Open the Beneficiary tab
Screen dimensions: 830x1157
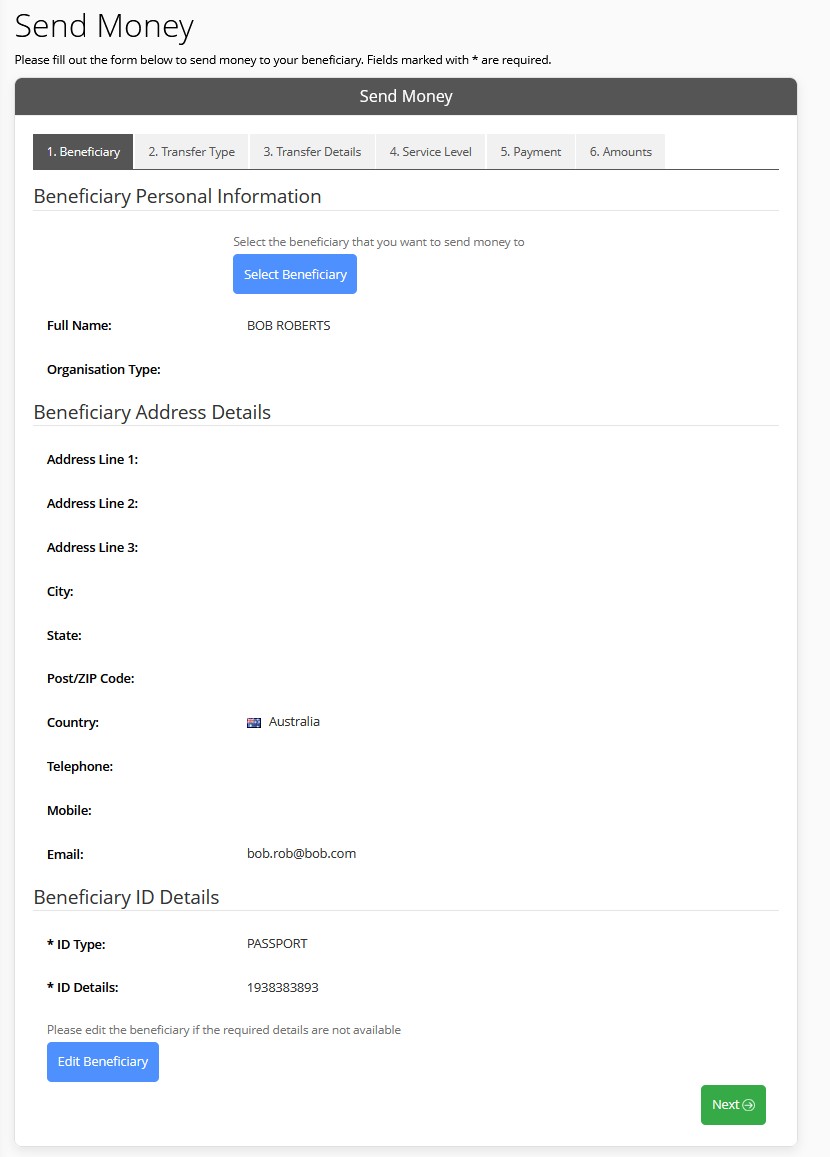pos(83,151)
